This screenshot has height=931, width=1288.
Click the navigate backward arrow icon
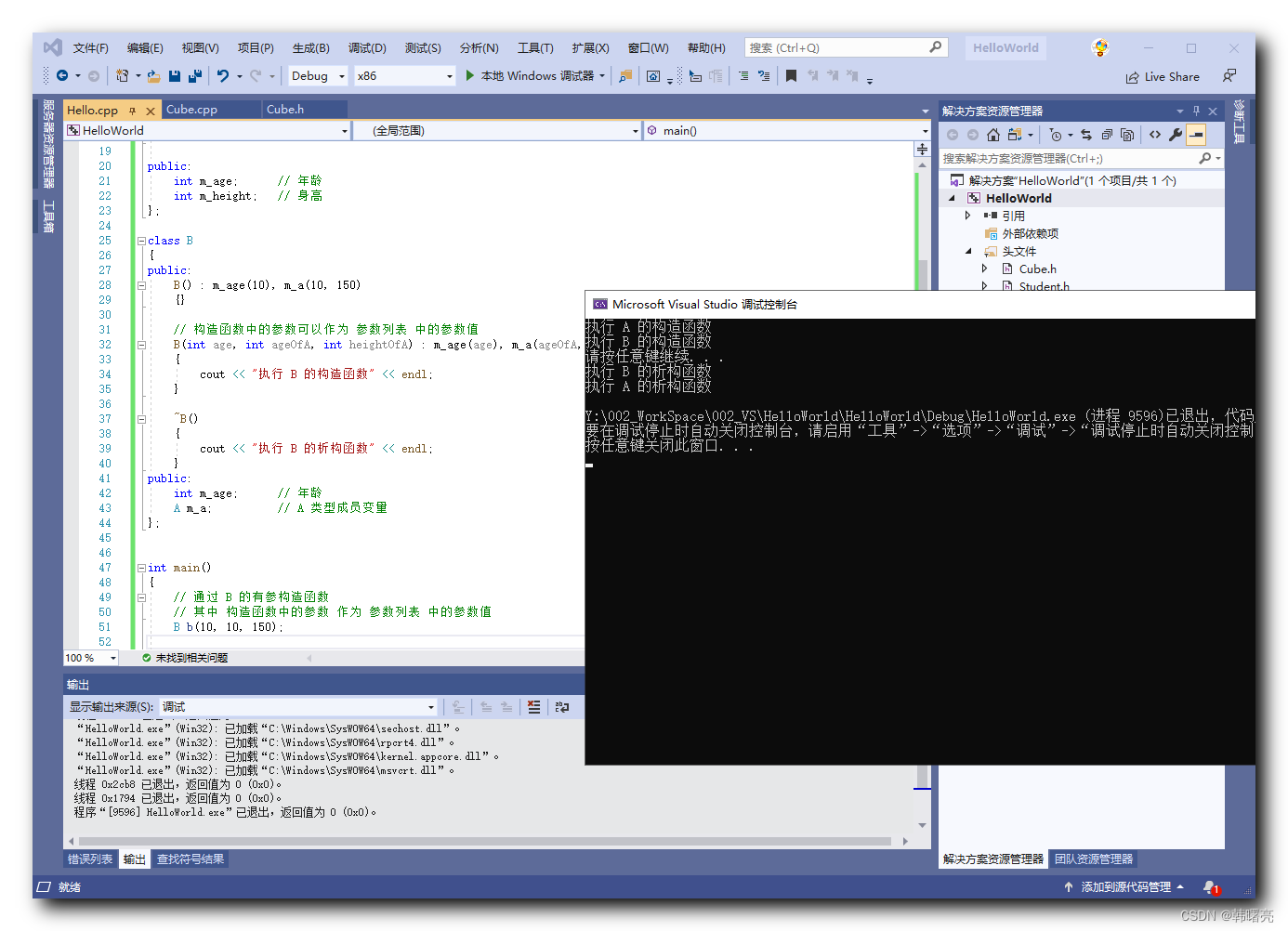tap(62, 76)
